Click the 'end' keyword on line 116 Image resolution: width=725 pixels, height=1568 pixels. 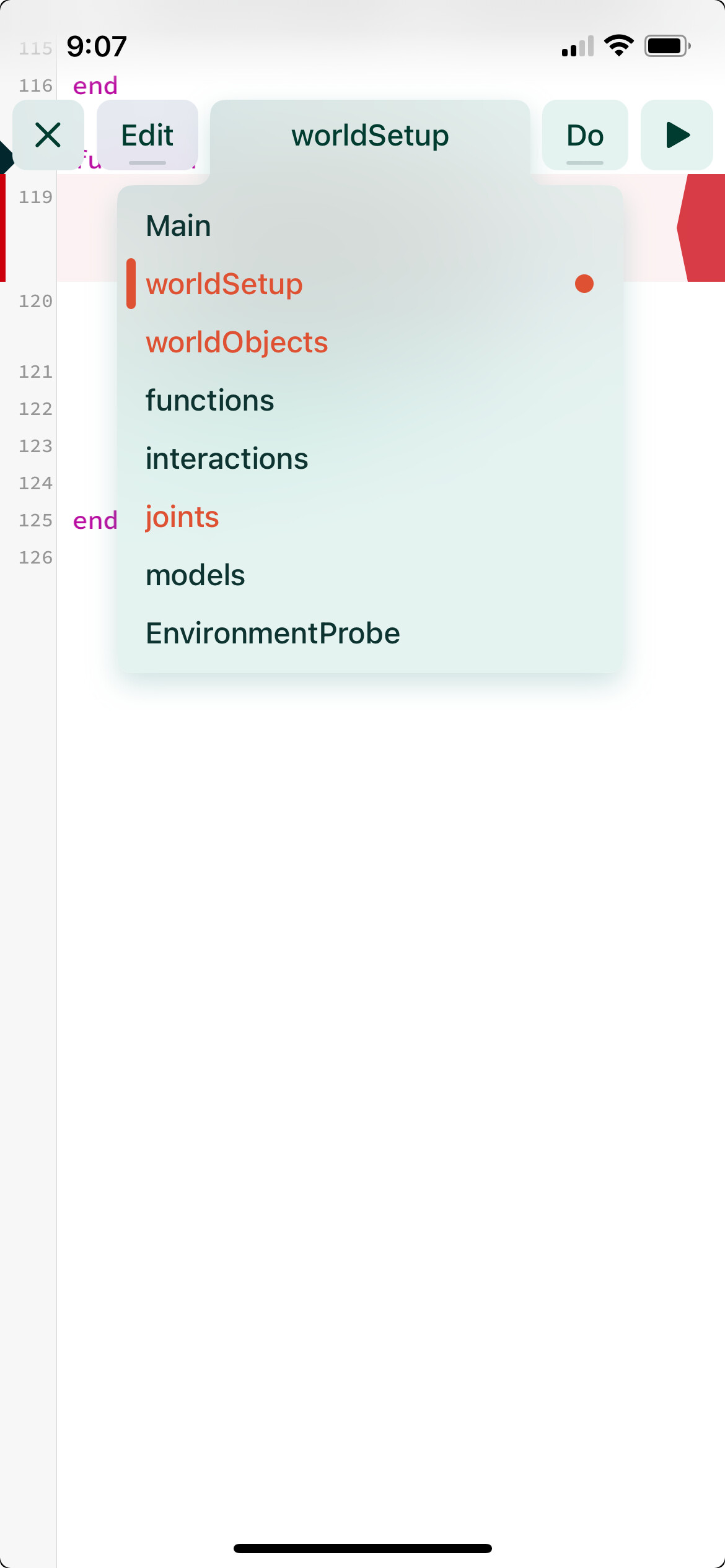95,85
